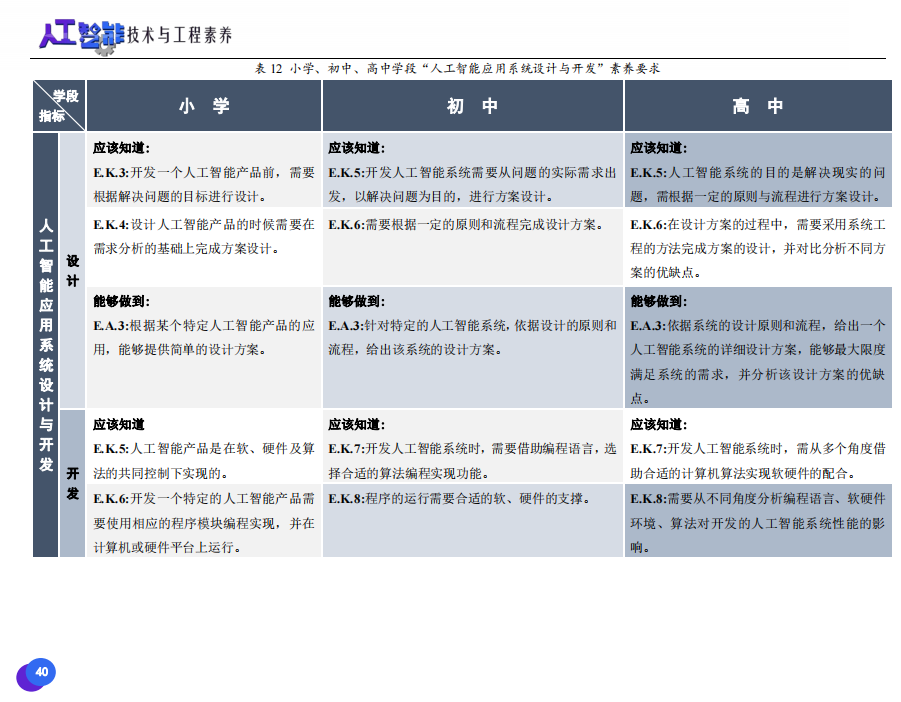The width and height of the screenshot is (901, 702).
Task: Click the 初中 column header
Action: (472, 106)
